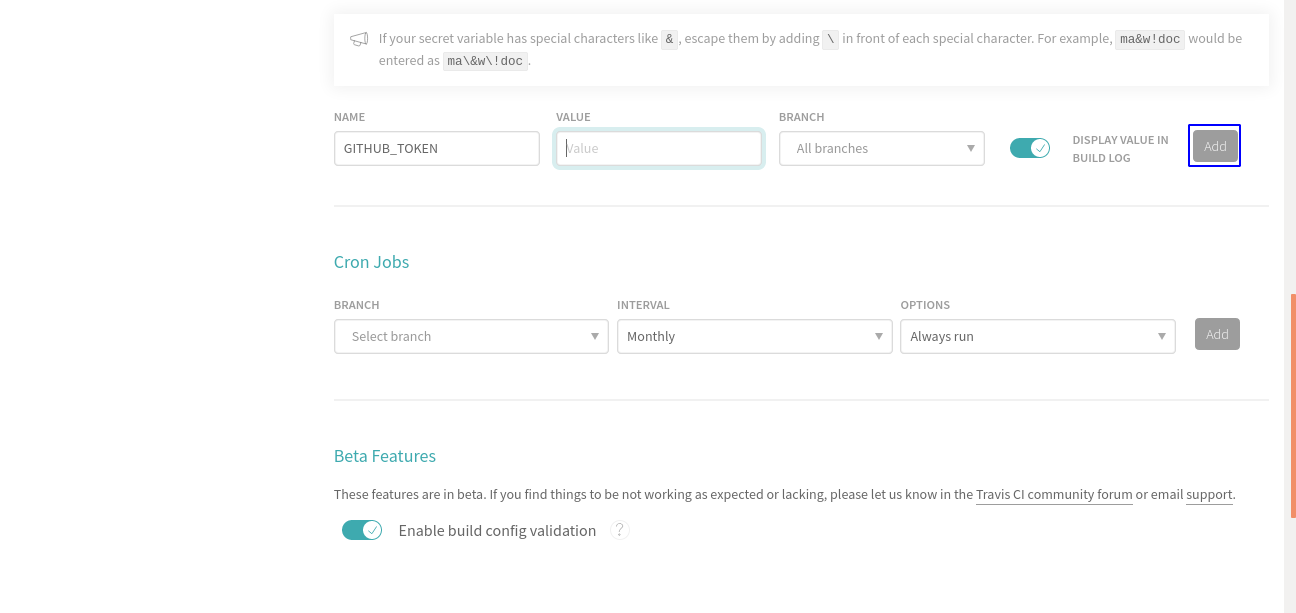Screen dimensions: 1296x613
Task: Click the Cron Jobs section heading
Action: (371, 262)
